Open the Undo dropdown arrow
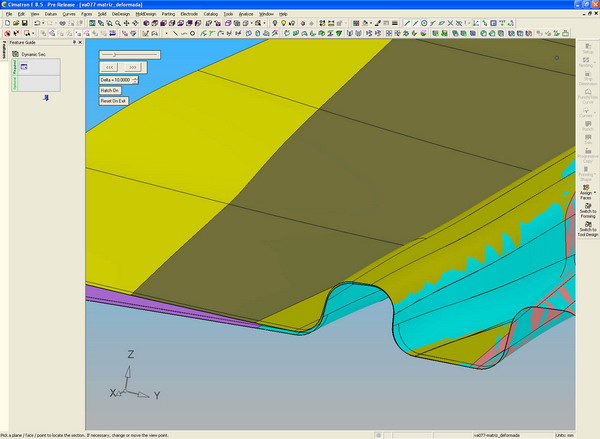Image resolution: width=600 pixels, height=439 pixels. tap(41, 23)
